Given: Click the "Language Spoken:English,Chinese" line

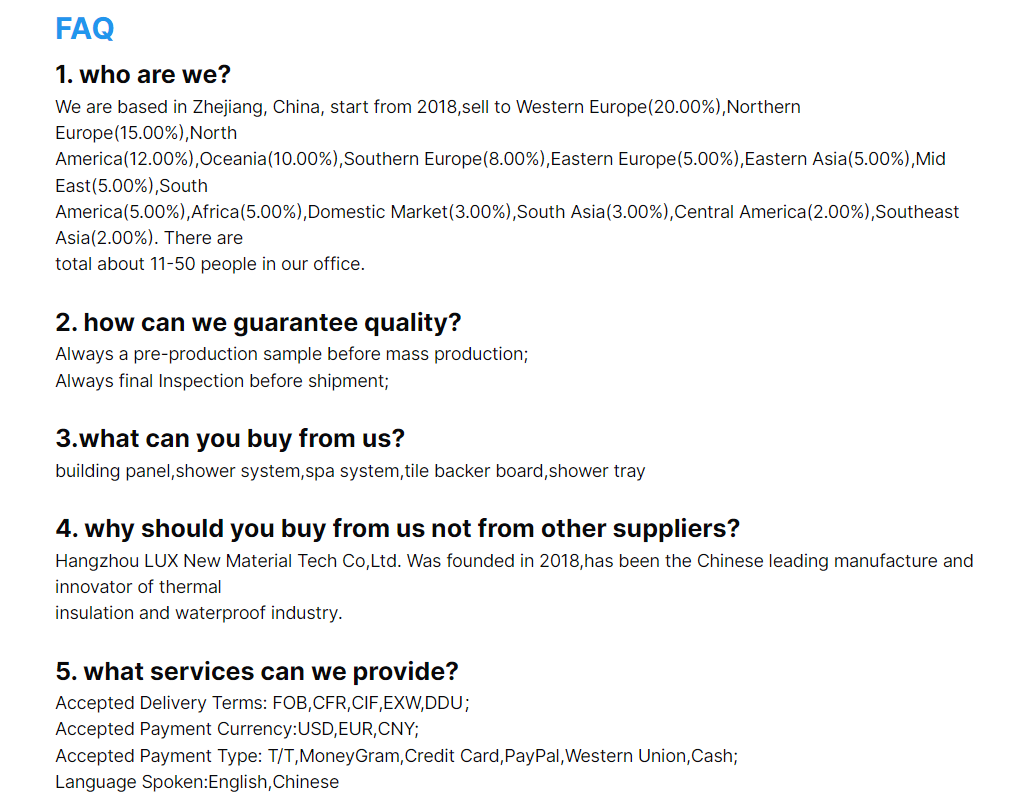Looking at the screenshot, I should pos(197,782).
